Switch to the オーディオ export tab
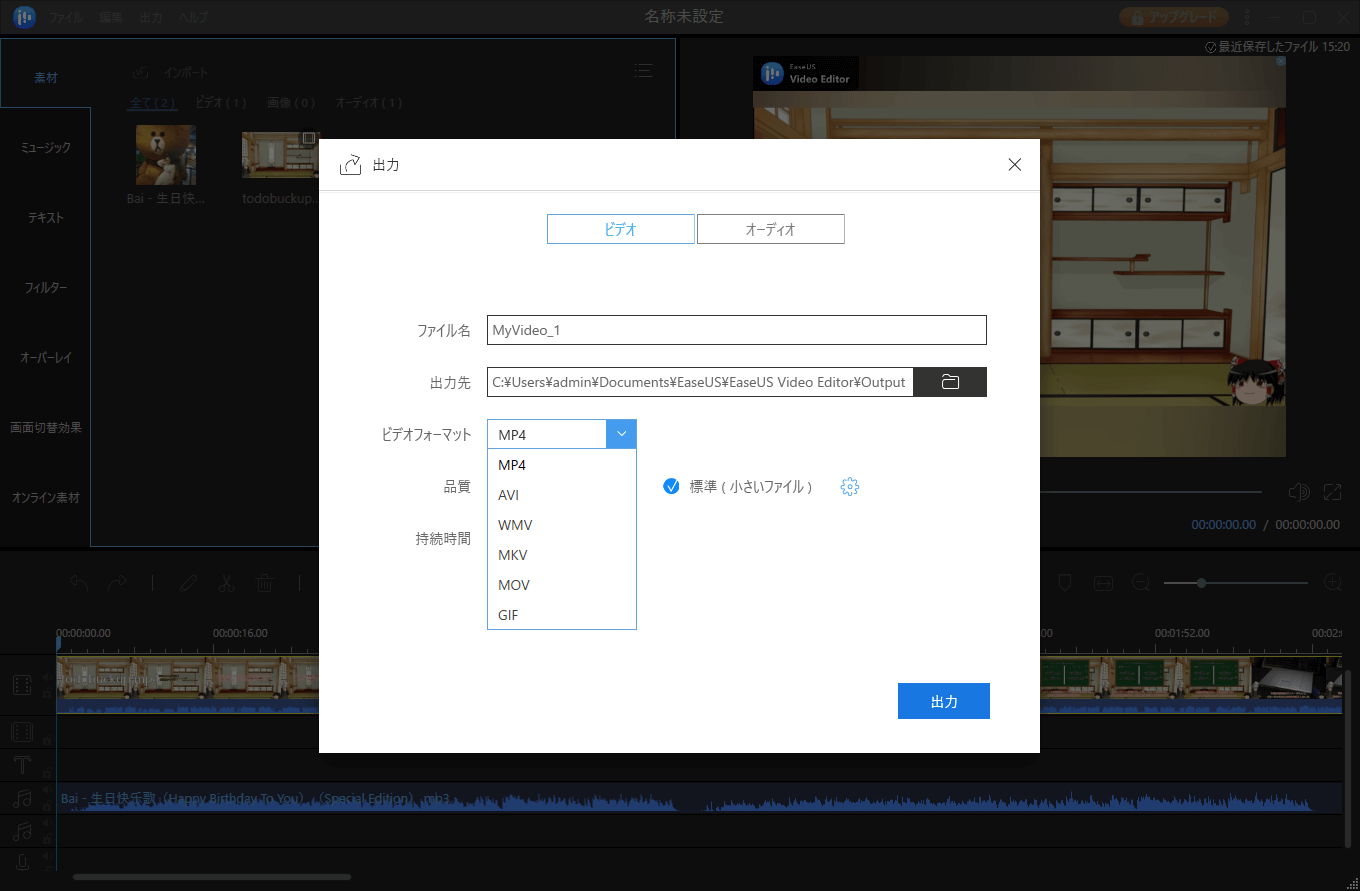 (770, 229)
